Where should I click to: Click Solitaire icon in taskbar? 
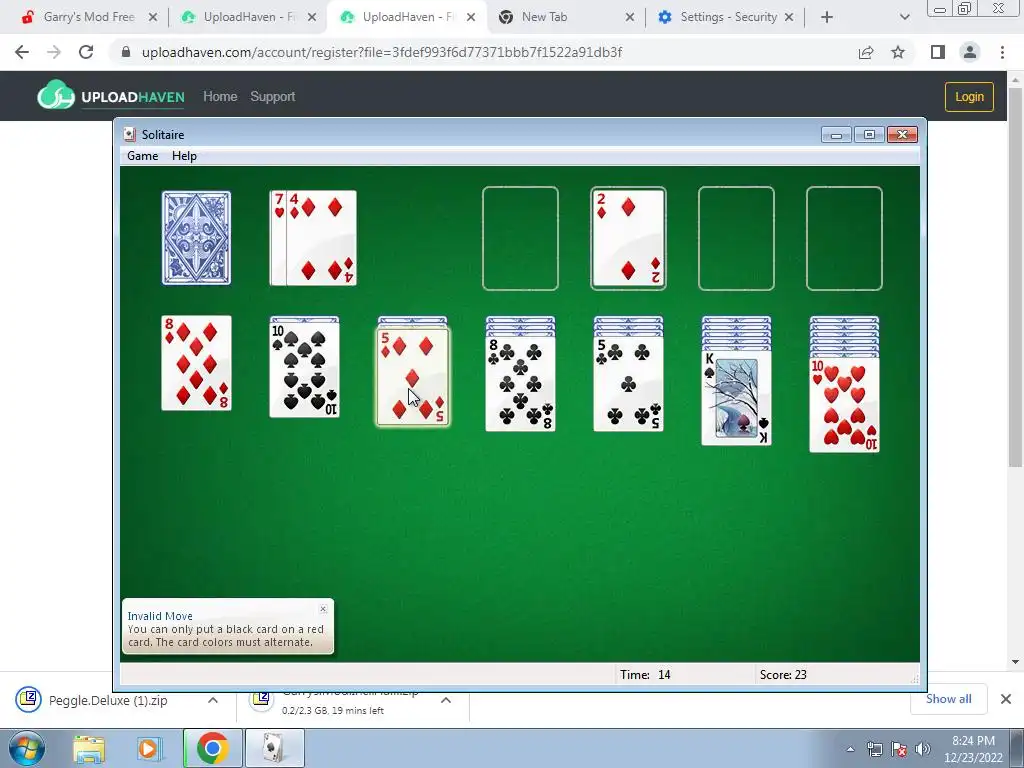[275, 748]
